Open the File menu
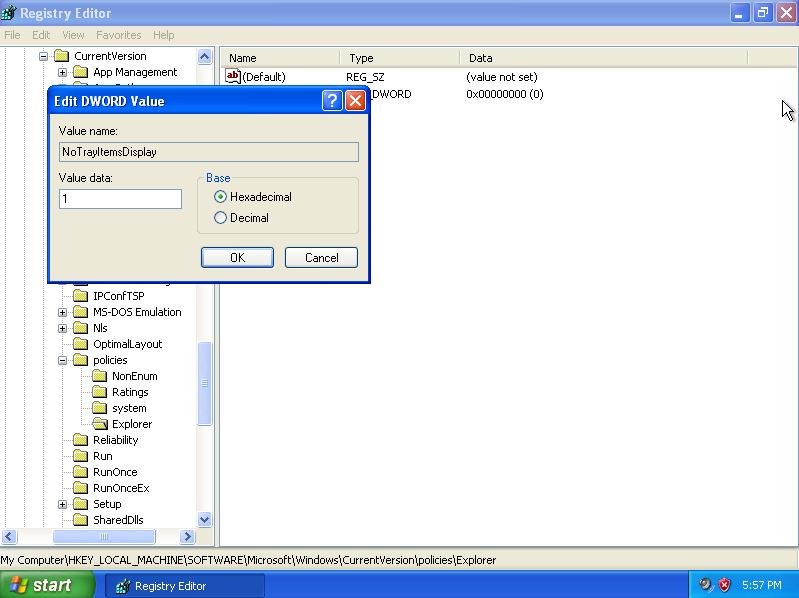799x598 pixels. 12,35
